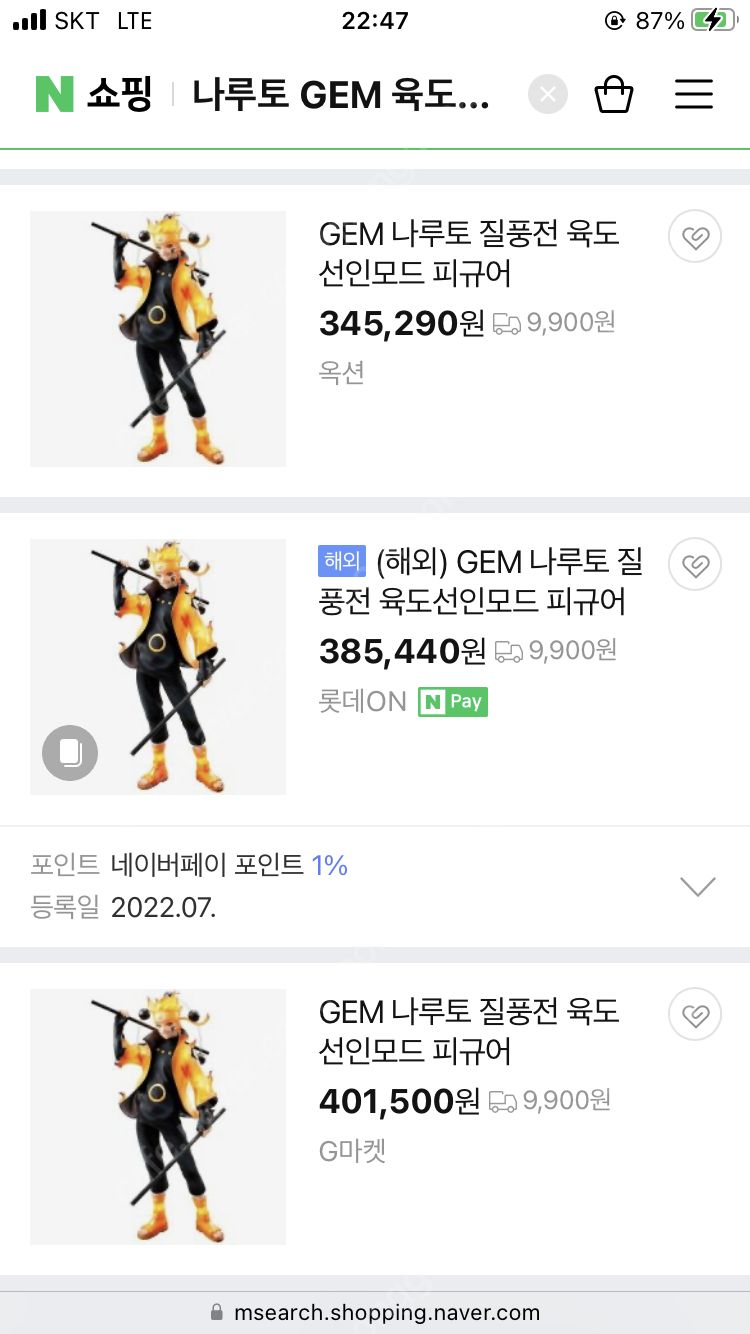Clear the search query with X icon
The width and height of the screenshot is (750, 1334).
tap(547, 95)
